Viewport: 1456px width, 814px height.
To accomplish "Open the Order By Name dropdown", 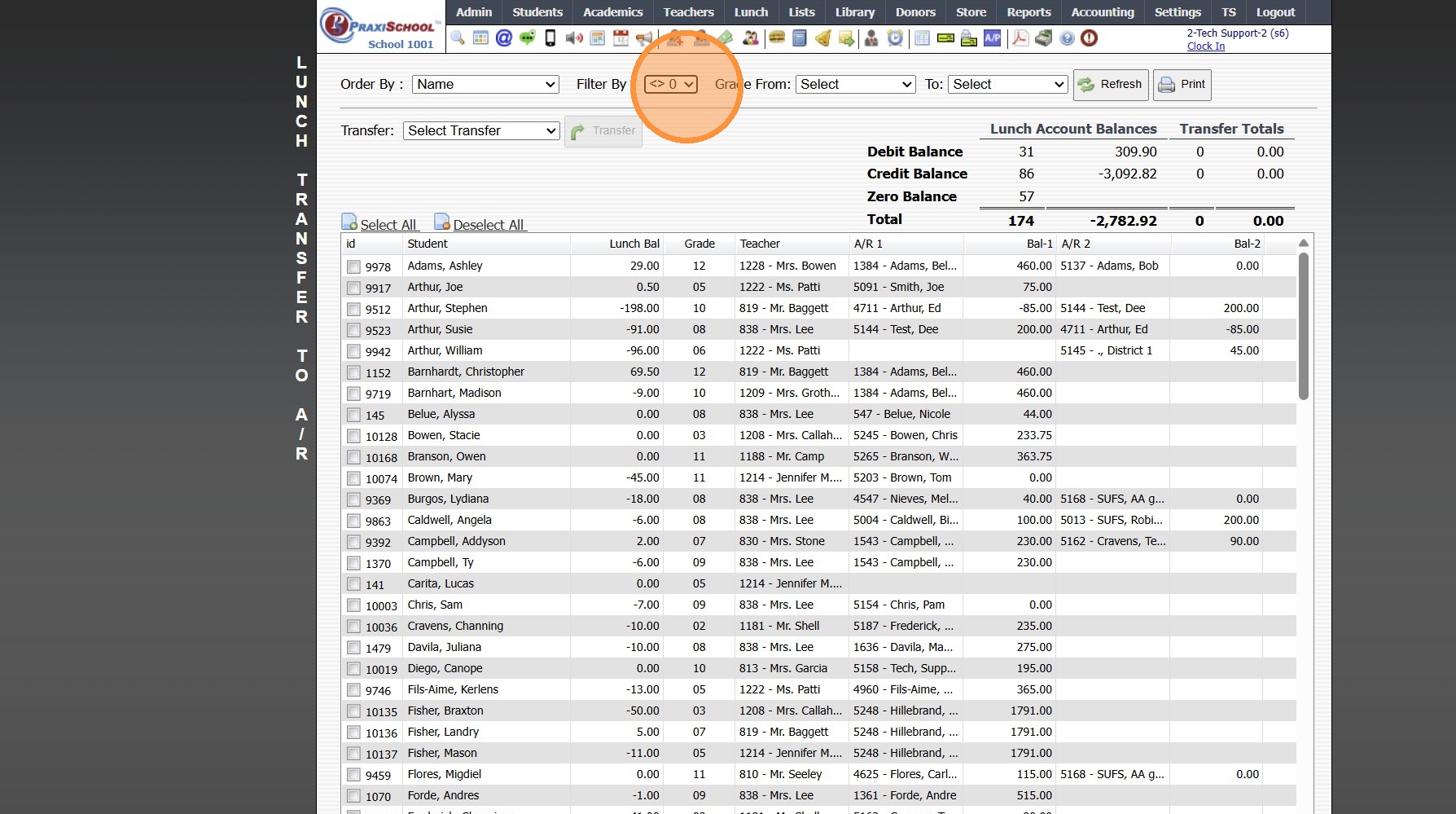I will [x=485, y=84].
